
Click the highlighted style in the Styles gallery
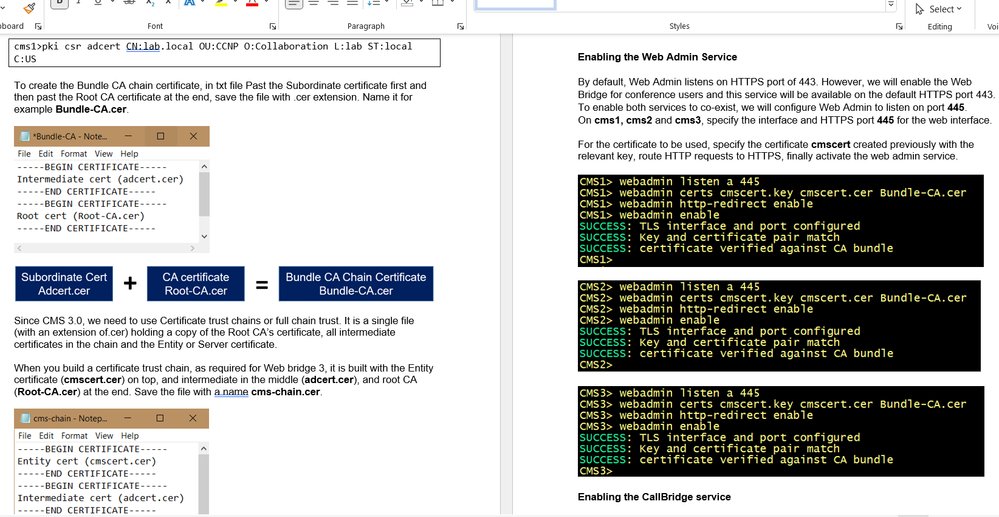pyautogui.click(x=515, y=4)
